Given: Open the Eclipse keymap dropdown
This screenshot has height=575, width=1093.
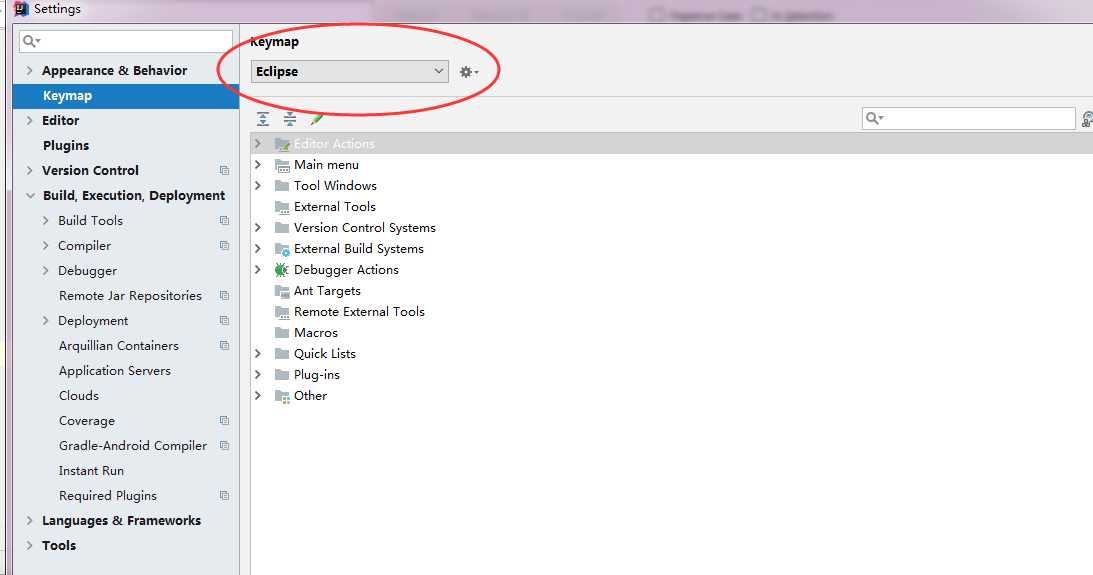Looking at the screenshot, I should click(x=349, y=71).
